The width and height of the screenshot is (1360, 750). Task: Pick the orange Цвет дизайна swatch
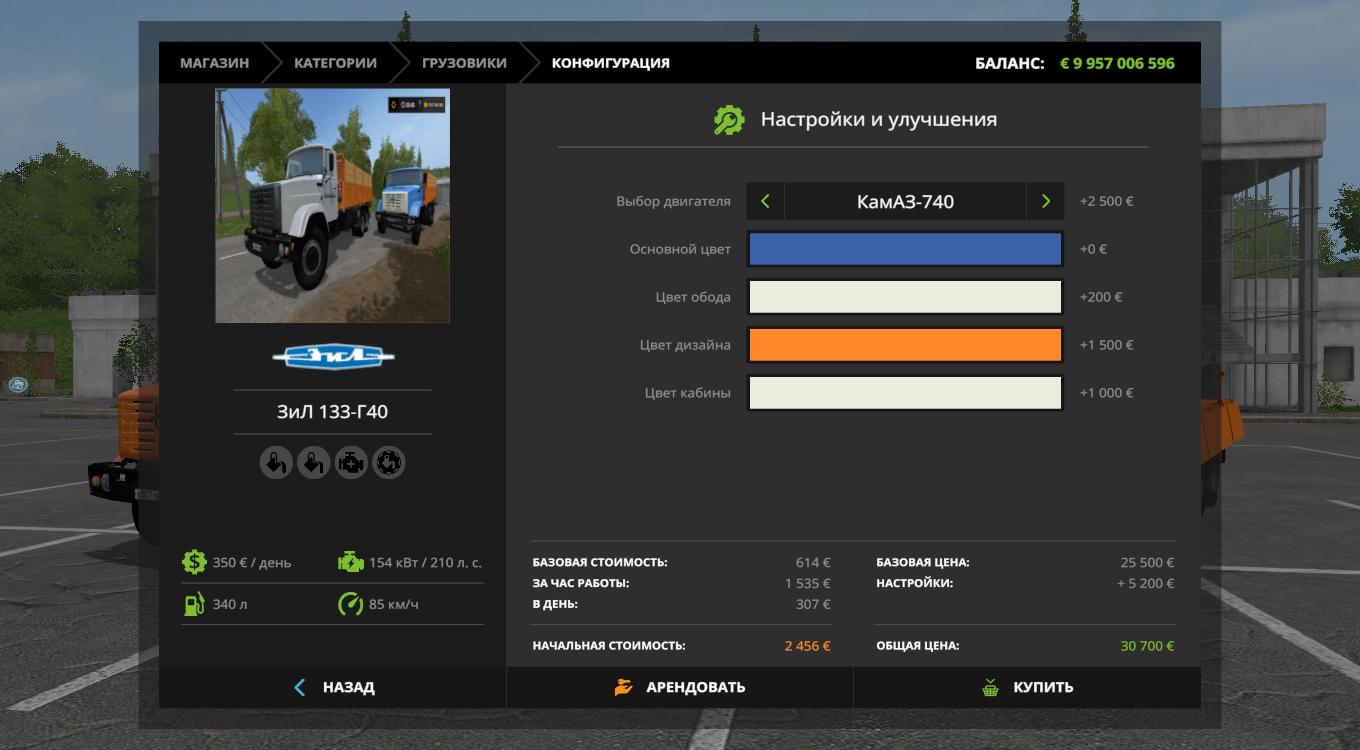coord(905,345)
